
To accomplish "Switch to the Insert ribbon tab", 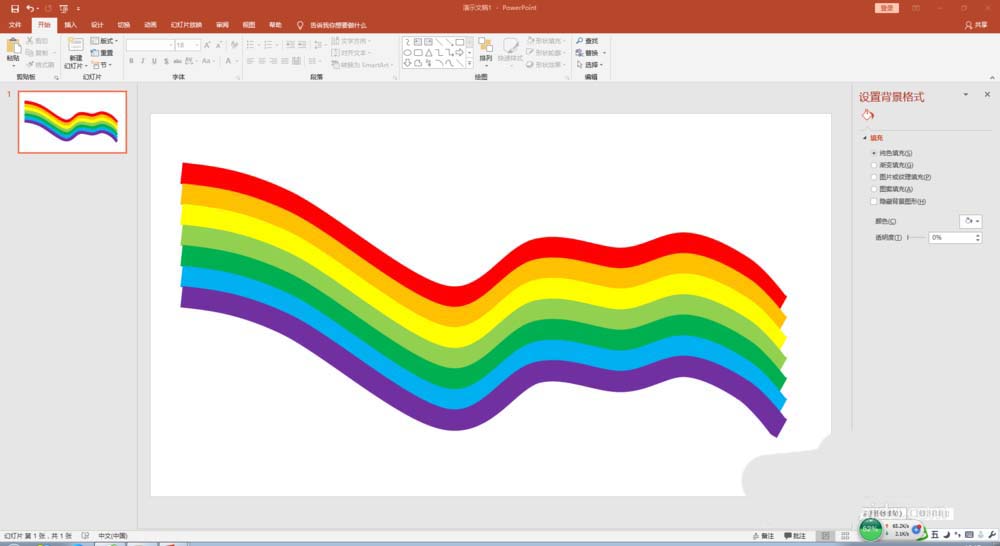I will (x=70, y=24).
